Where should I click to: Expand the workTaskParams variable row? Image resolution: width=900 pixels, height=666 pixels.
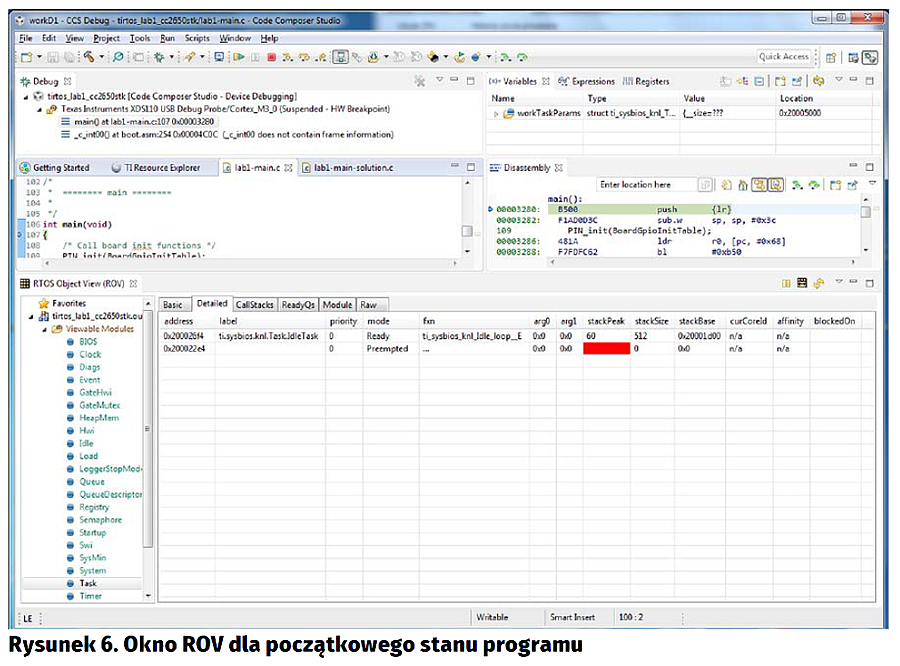pos(496,114)
